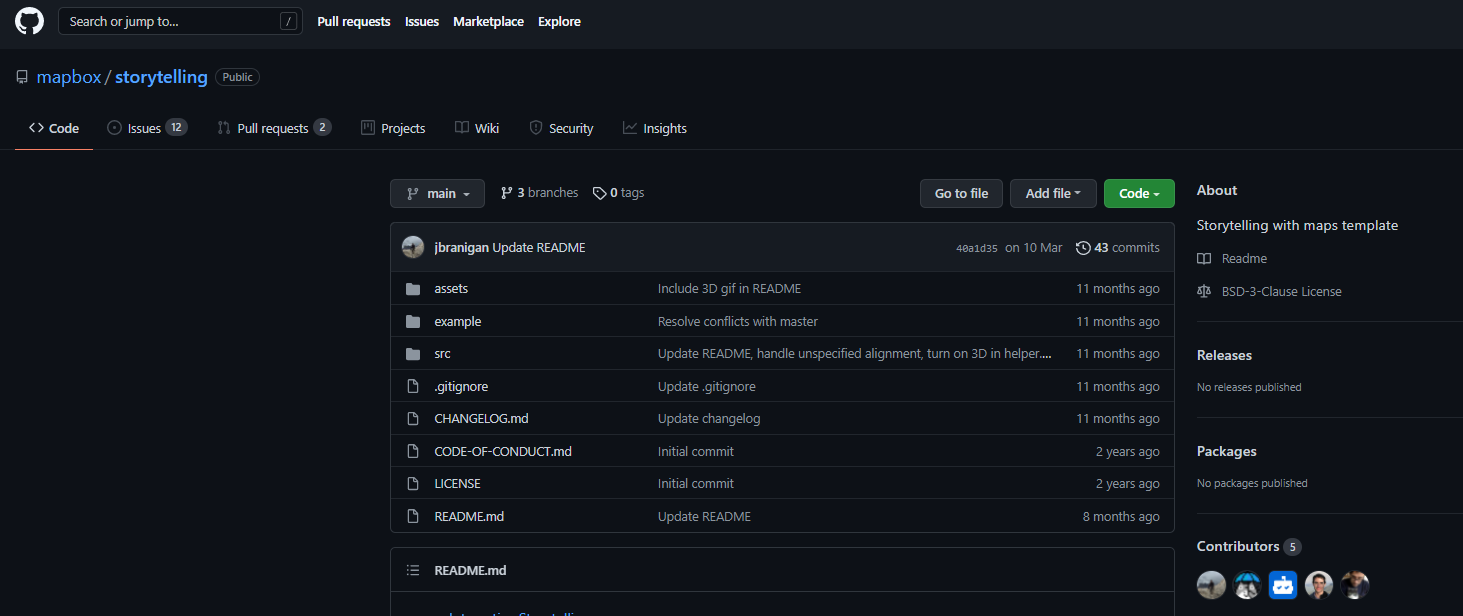Image resolution: width=1463 pixels, height=616 pixels.
Task: Click the GitHub Octocat logo
Action: [x=29, y=21]
